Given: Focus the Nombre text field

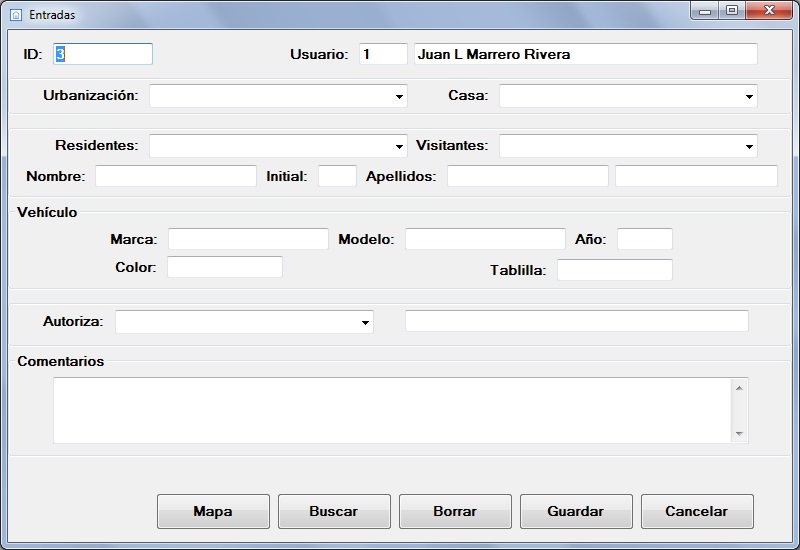Looking at the screenshot, I should click(176, 176).
